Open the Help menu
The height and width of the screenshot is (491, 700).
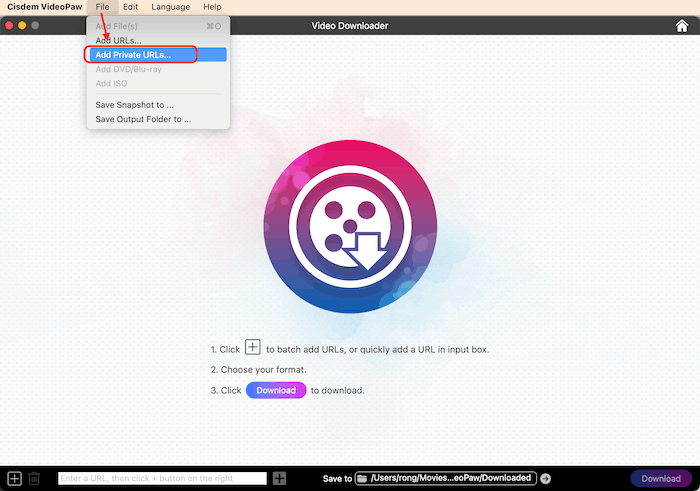pyautogui.click(x=212, y=7)
